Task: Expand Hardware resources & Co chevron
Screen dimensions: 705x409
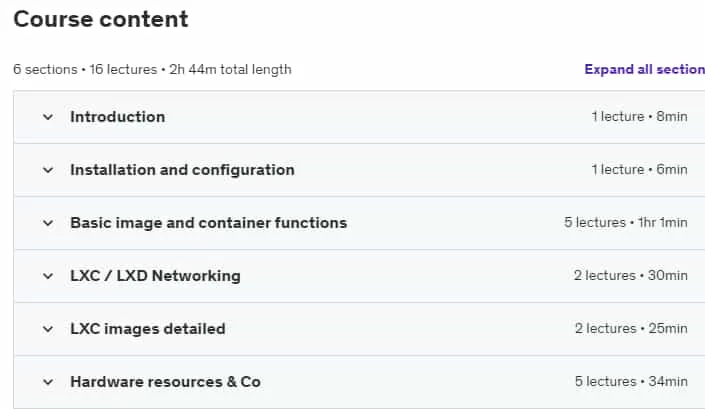Action: point(48,382)
